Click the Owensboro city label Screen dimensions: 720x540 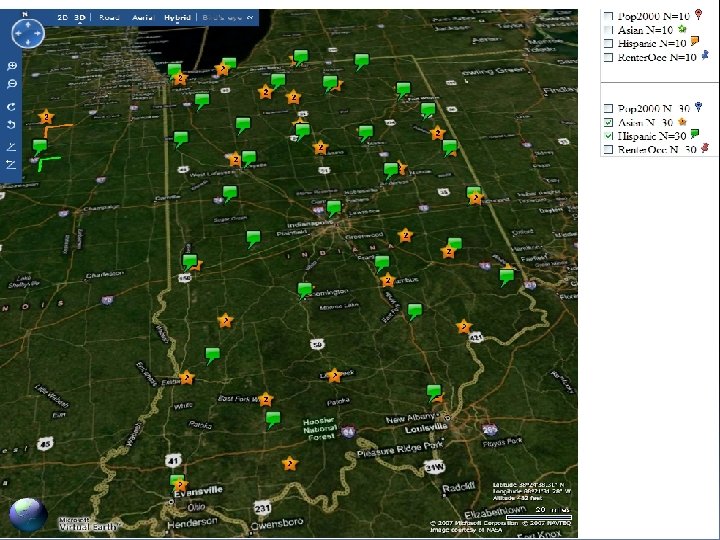click(277, 523)
